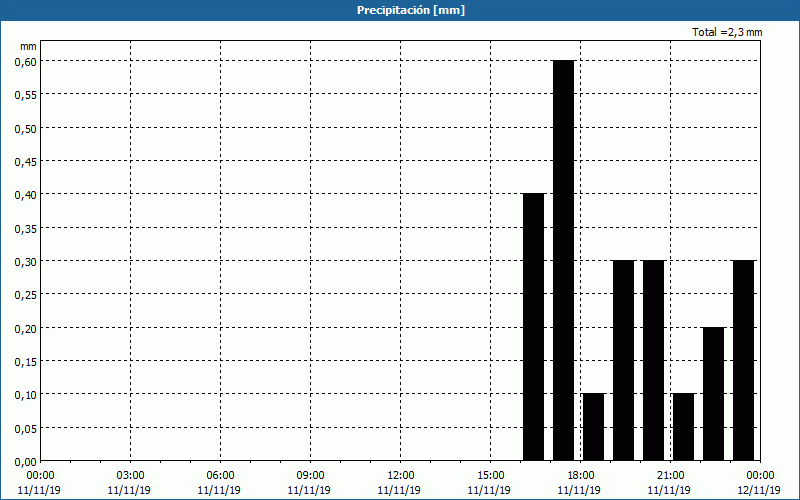Select the last bar before 00:00 12/11/19
This screenshot has width=800, height=500.
click(x=744, y=361)
